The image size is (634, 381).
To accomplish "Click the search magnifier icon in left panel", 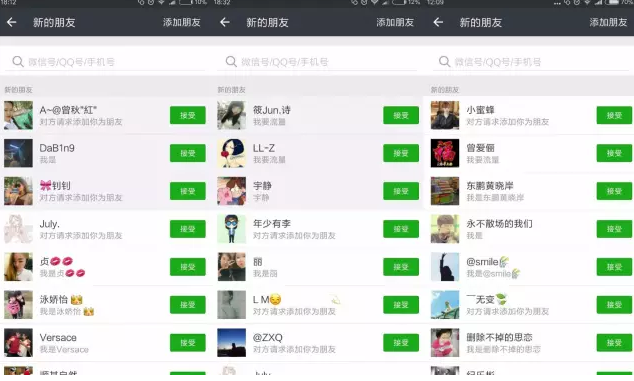I will pyautogui.click(x=18, y=61).
